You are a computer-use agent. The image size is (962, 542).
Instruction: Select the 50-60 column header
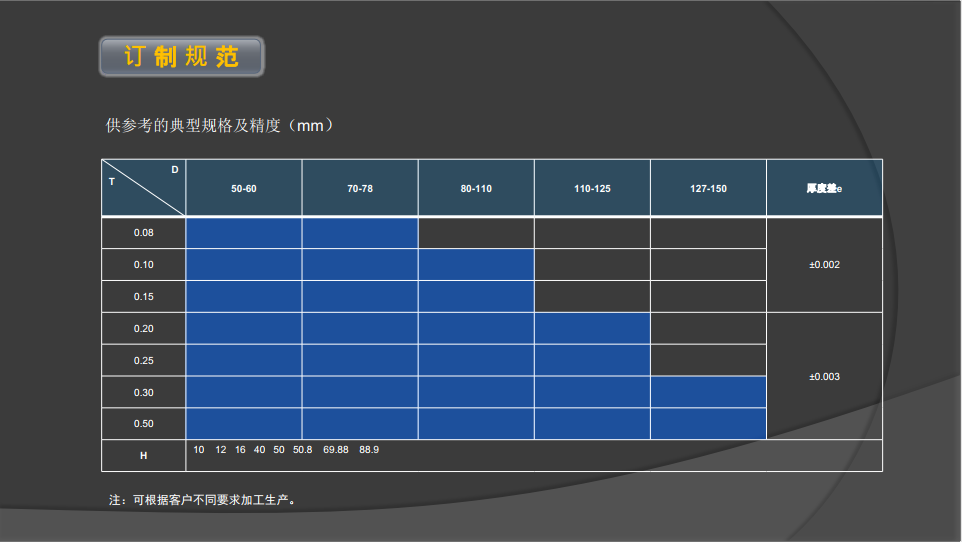pyautogui.click(x=244, y=188)
